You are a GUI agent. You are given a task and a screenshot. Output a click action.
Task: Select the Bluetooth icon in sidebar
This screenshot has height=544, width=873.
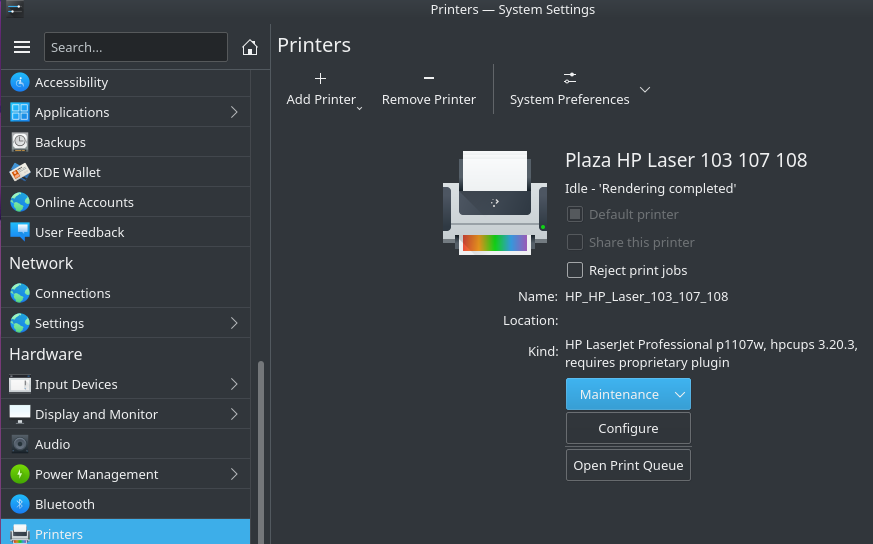click(20, 504)
